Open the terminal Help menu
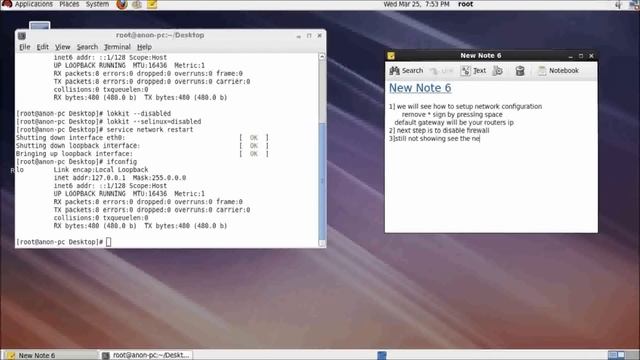 144,47
